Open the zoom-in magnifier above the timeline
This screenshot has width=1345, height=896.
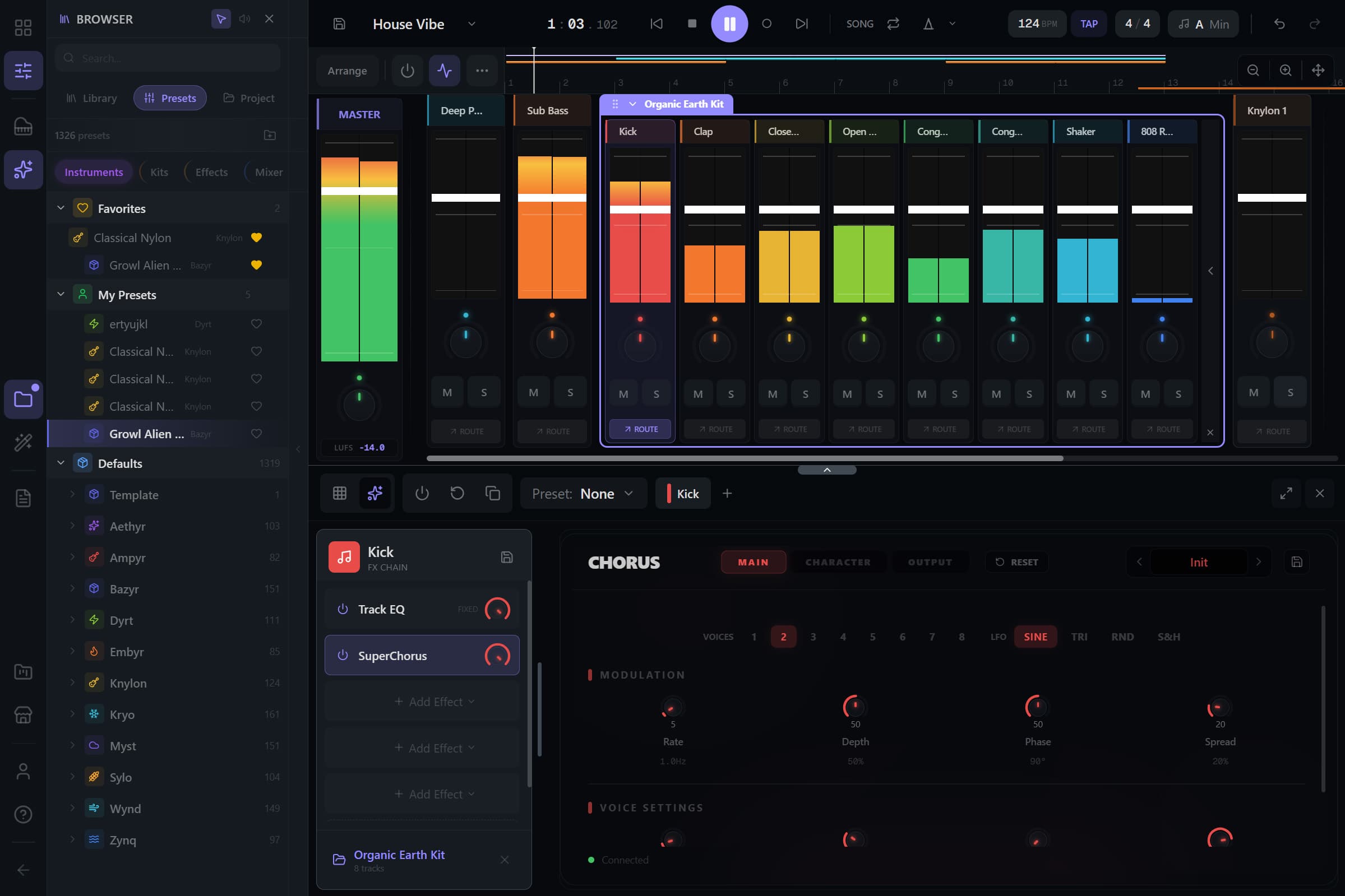tap(1285, 69)
